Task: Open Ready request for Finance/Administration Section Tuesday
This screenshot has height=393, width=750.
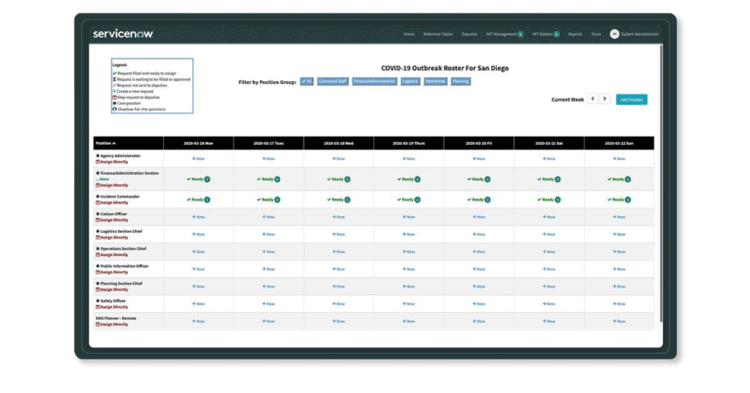Action: click(x=268, y=179)
